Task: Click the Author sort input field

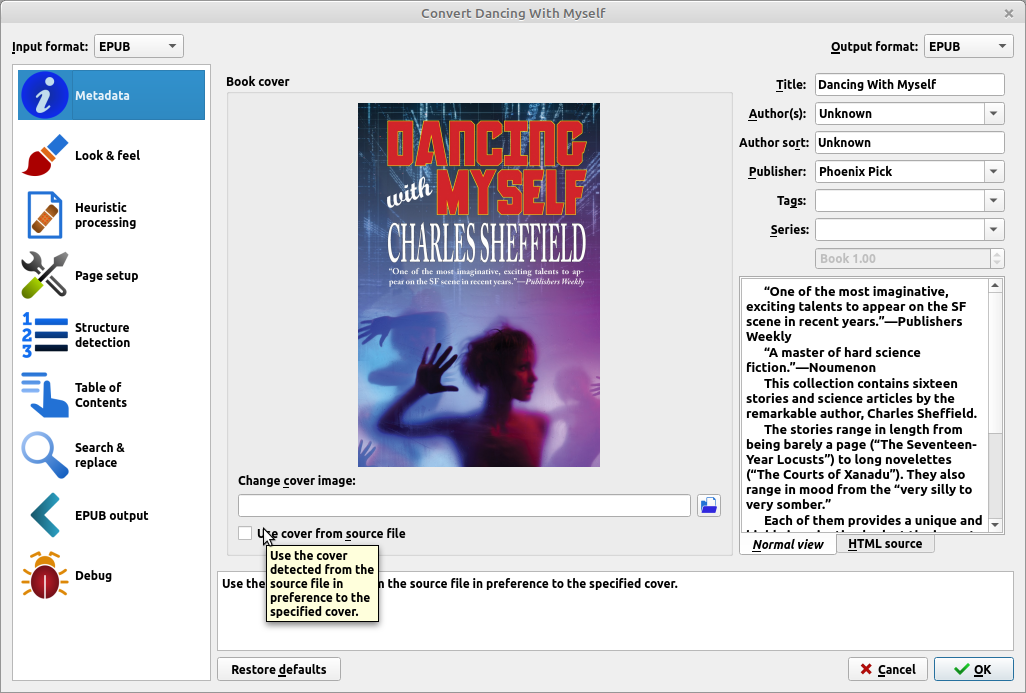Action: coord(910,143)
